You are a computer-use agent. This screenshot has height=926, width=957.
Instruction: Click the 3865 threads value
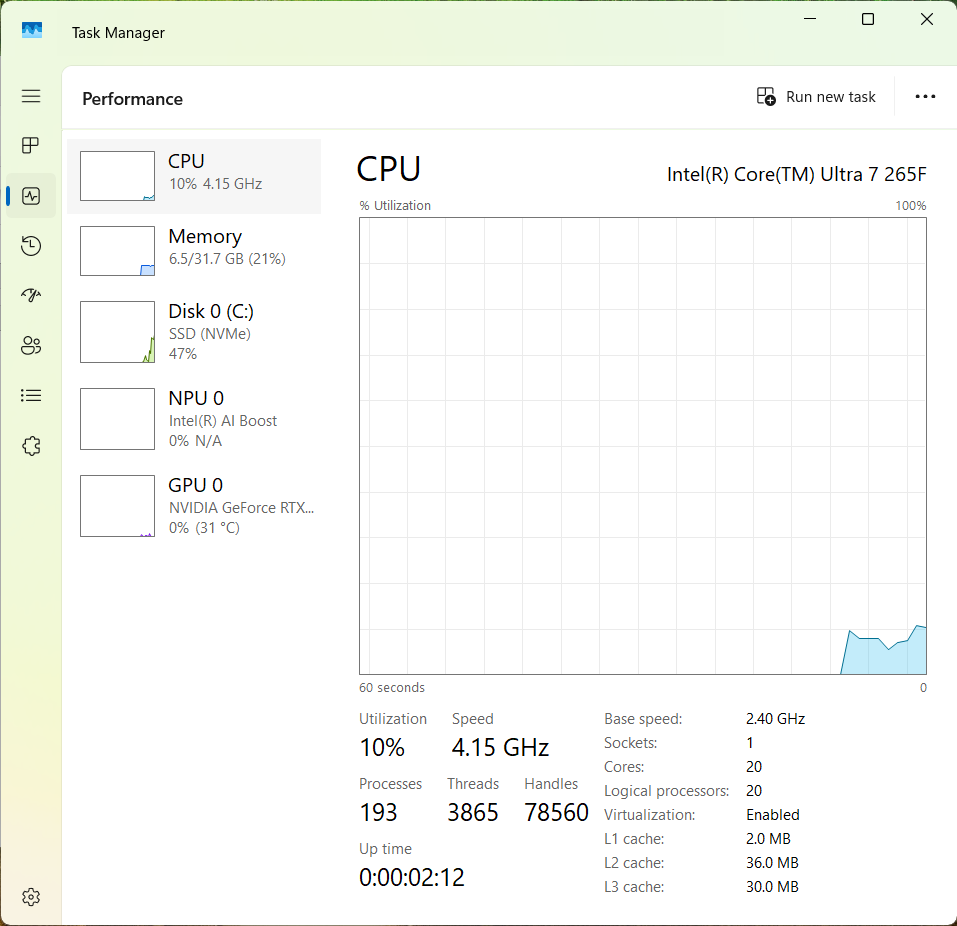pos(473,812)
